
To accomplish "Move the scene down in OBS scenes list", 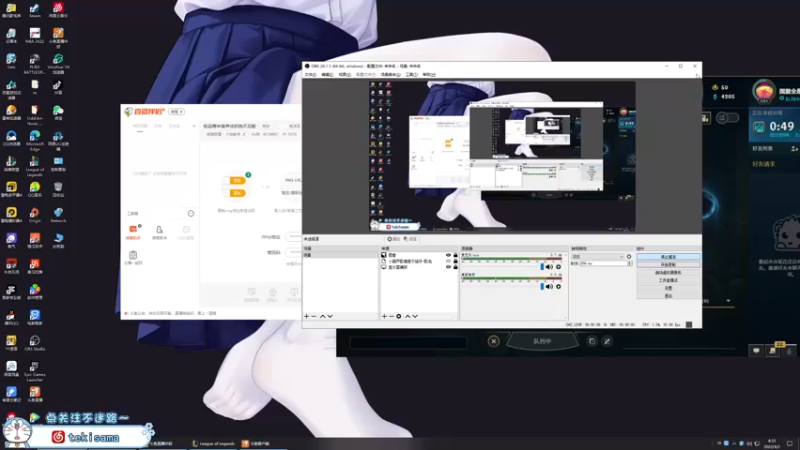I will [330, 316].
